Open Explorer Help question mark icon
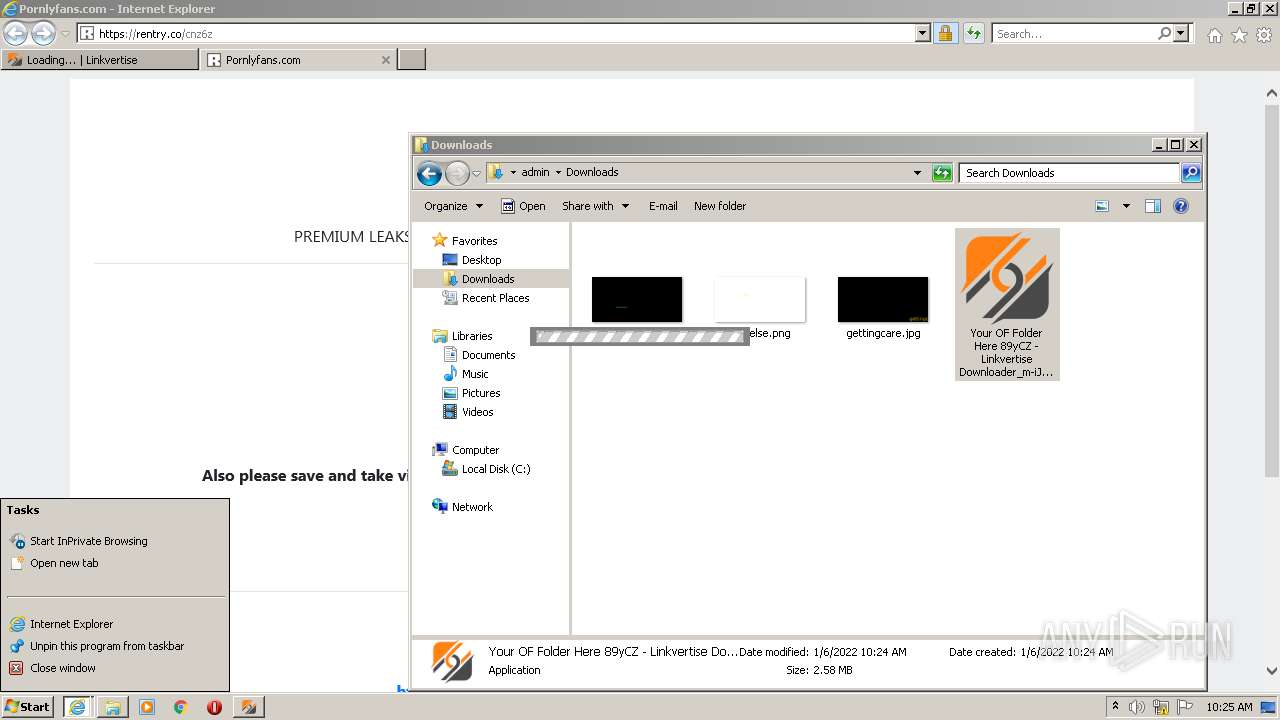1280x720 pixels. 1181,206
